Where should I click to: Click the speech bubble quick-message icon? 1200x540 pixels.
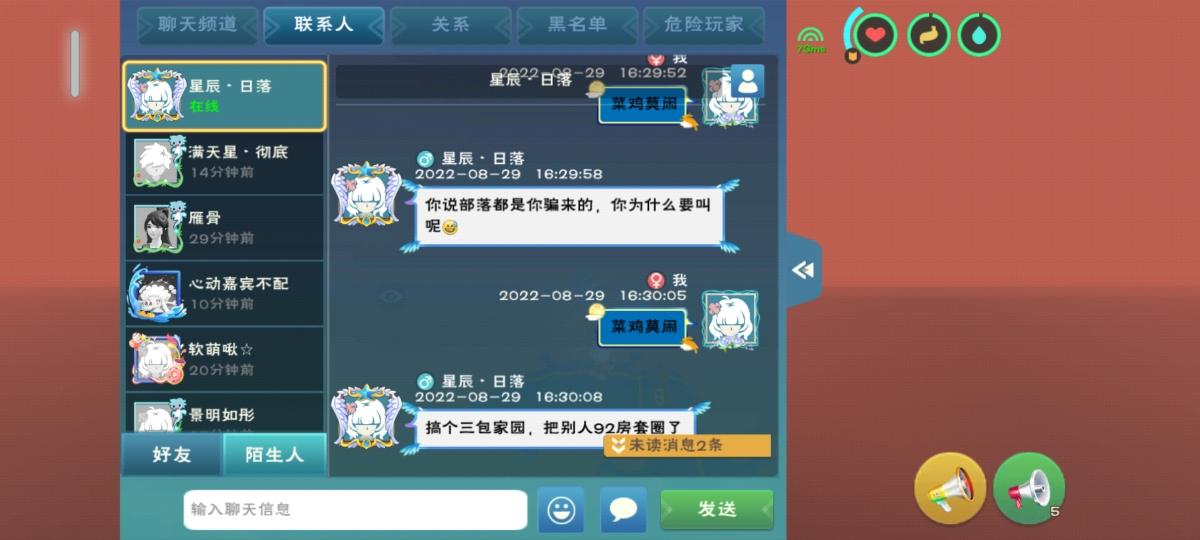(623, 510)
